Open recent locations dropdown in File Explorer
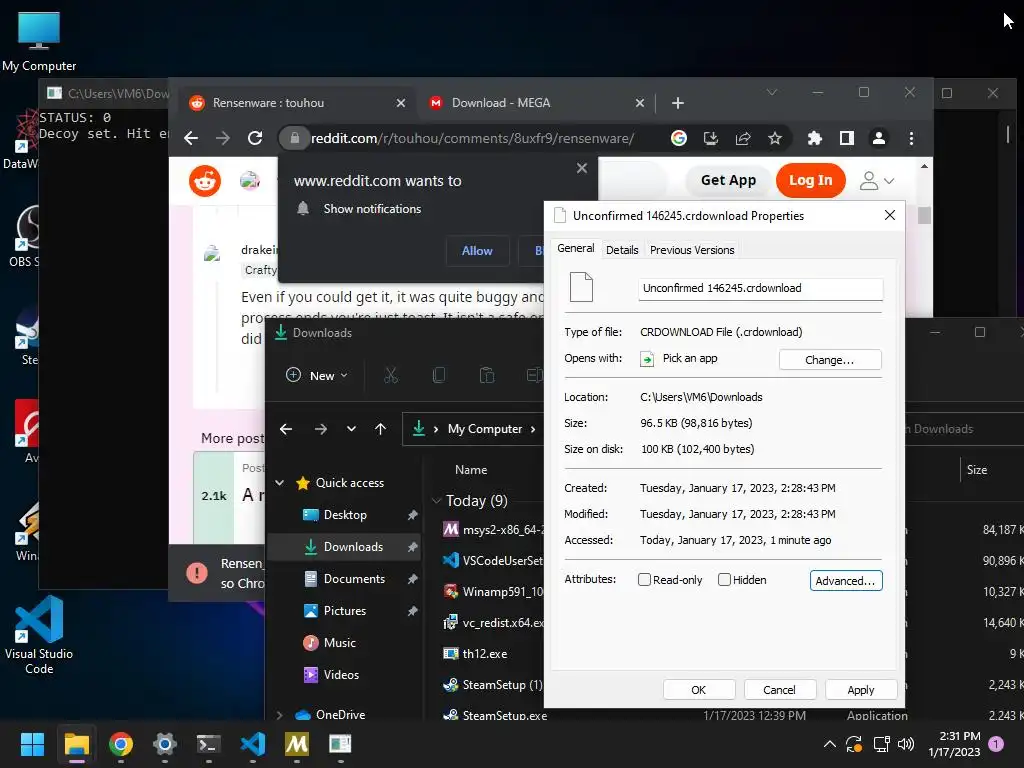The height and width of the screenshot is (768, 1024). pos(351,429)
